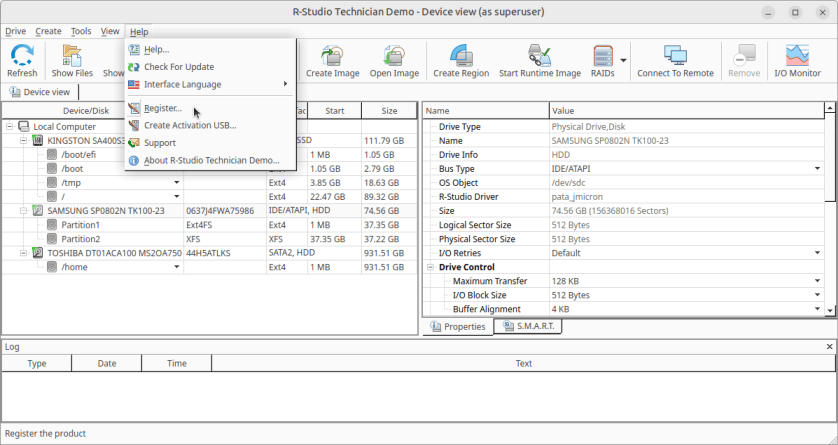Click Start Runtime Image icon
This screenshot has height=445, width=838.
pos(540,55)
